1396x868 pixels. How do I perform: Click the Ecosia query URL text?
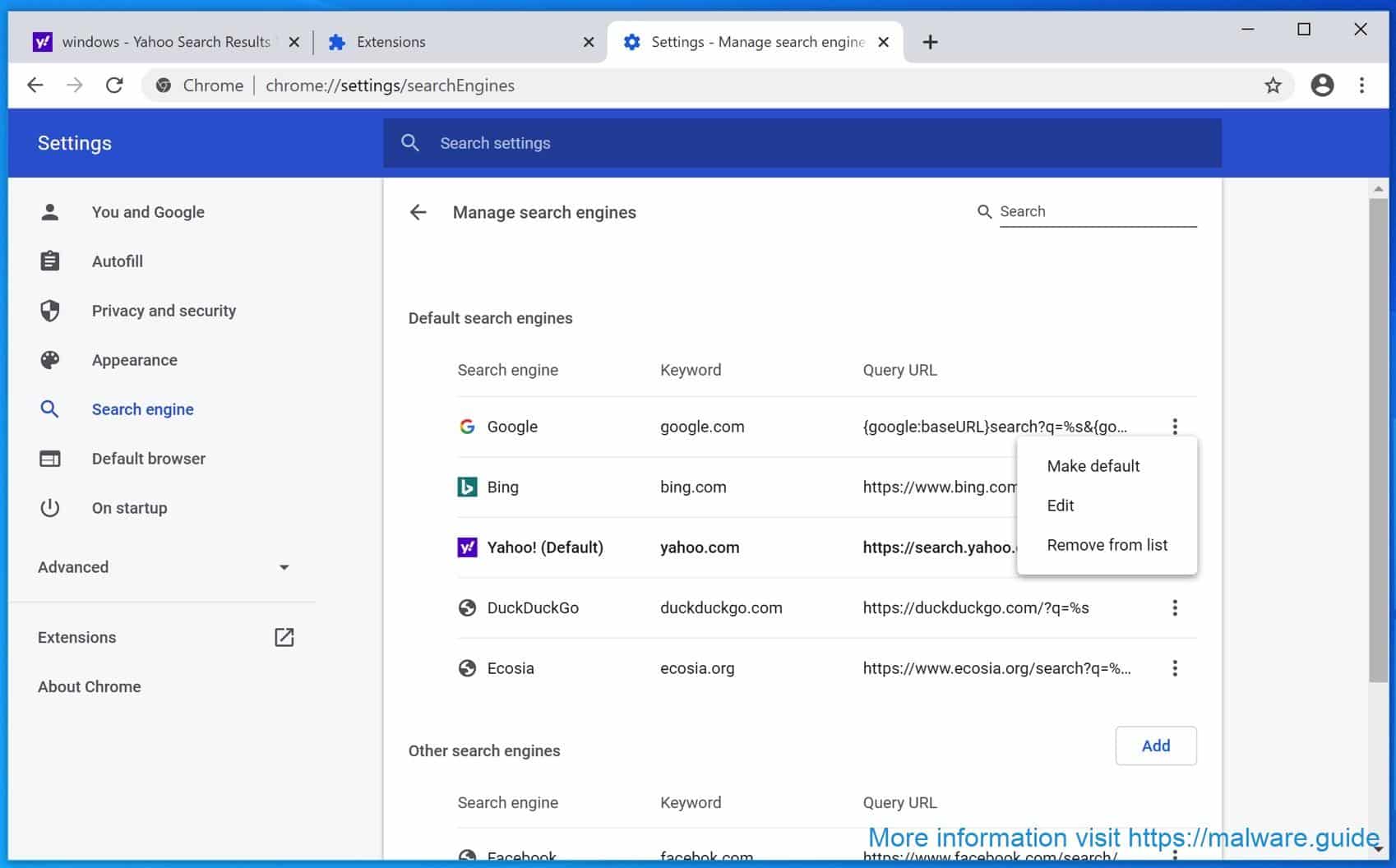click(996, 668)
